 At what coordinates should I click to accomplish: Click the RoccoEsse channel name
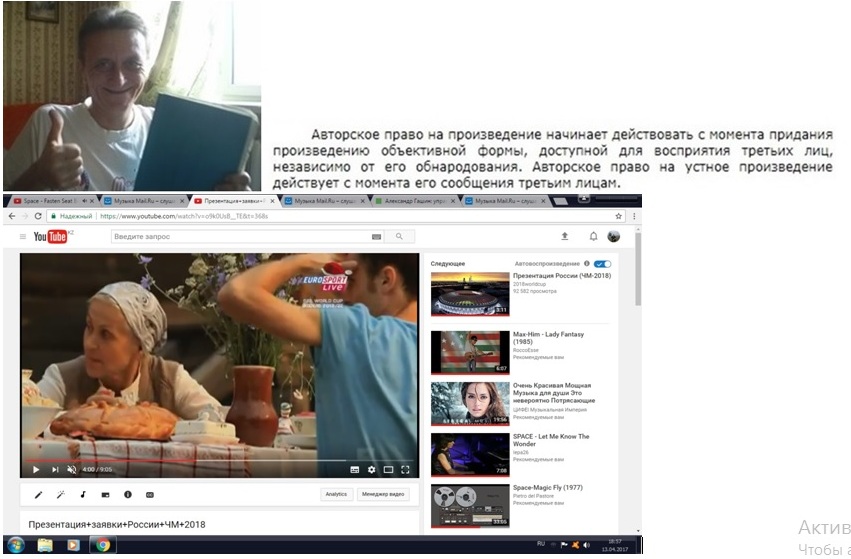[525, 350]
